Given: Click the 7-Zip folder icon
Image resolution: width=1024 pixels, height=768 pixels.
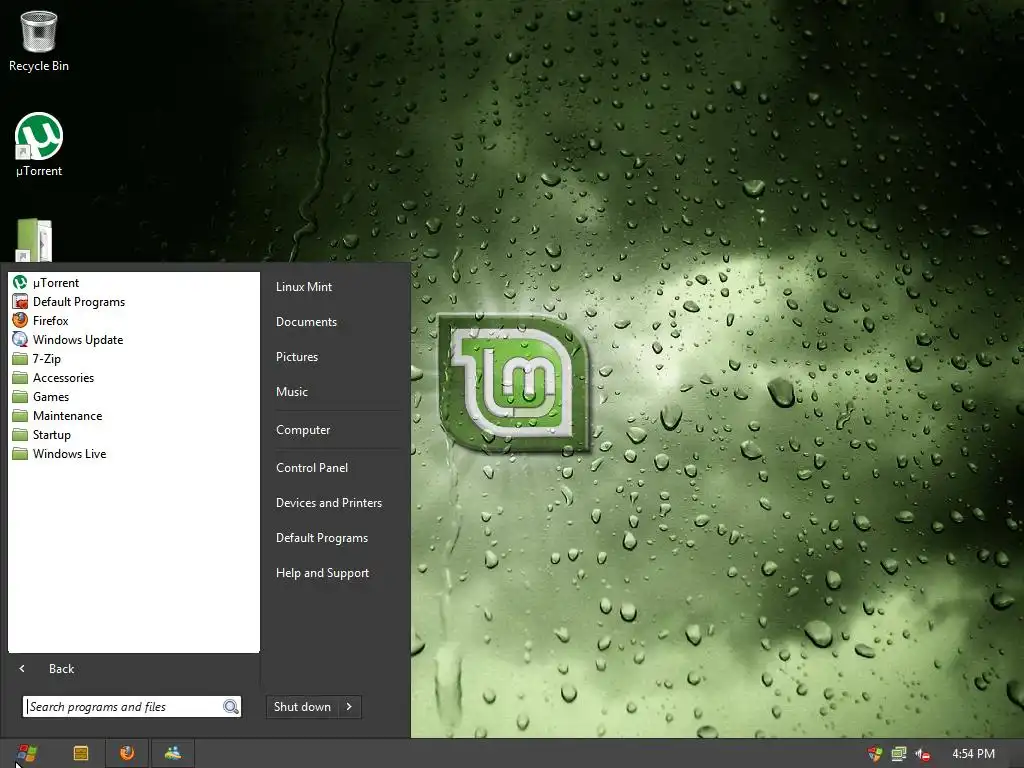Looking at the screenshot, I should pyautogui.click(x=20, y=359).
